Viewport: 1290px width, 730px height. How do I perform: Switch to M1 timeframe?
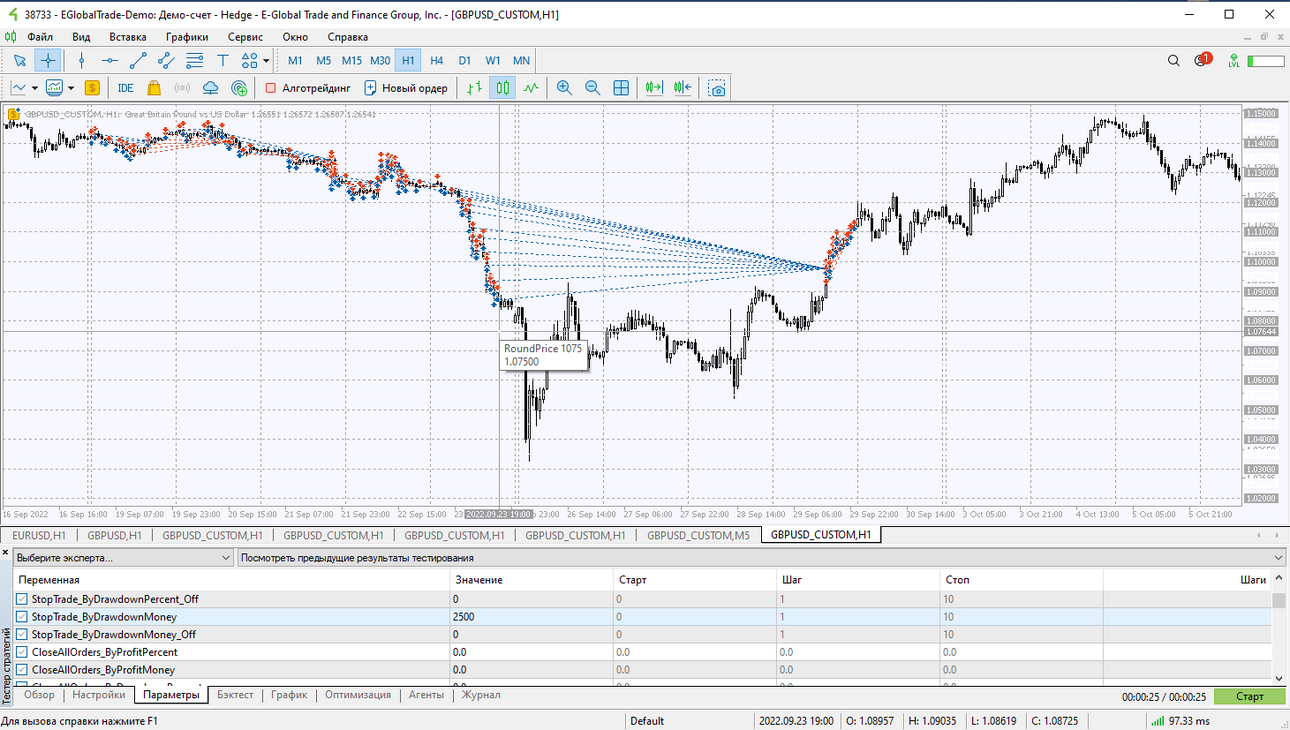pos(295,60)
